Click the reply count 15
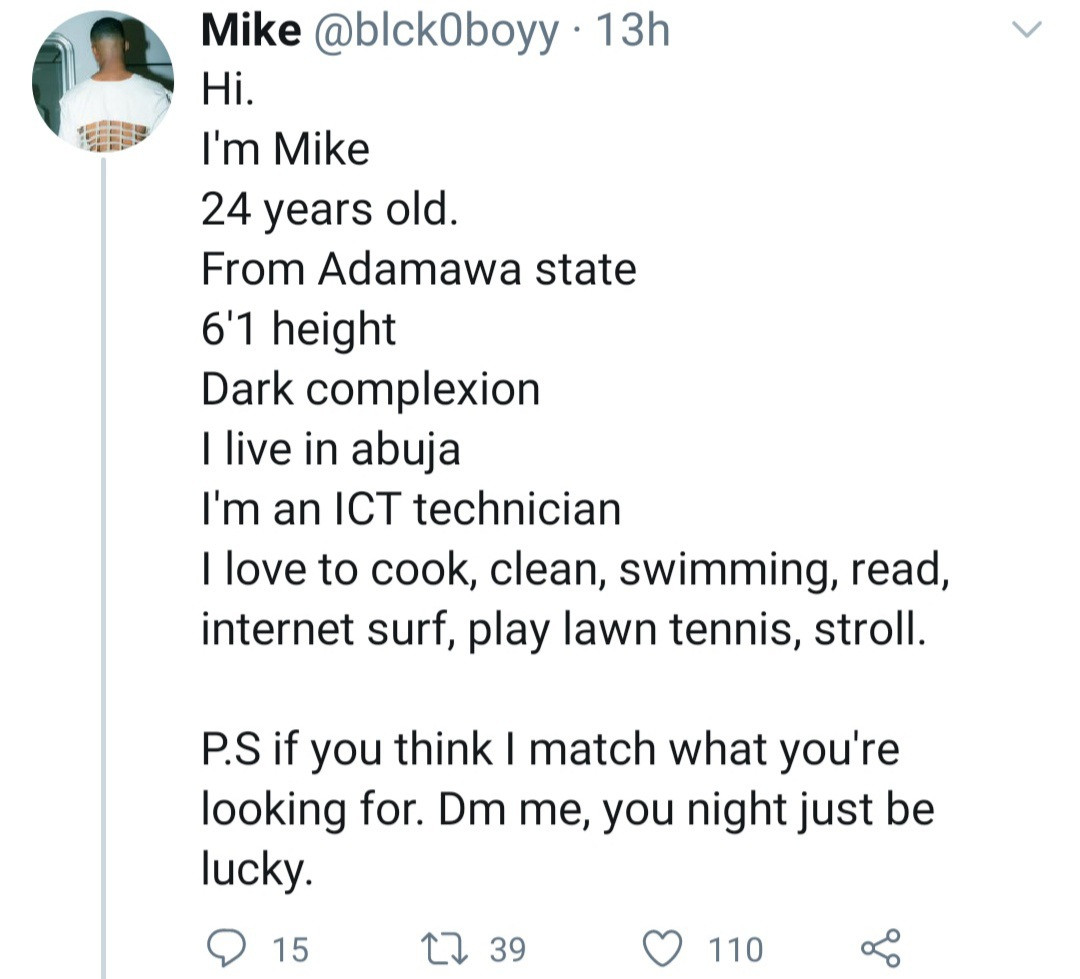 (291, 947)
